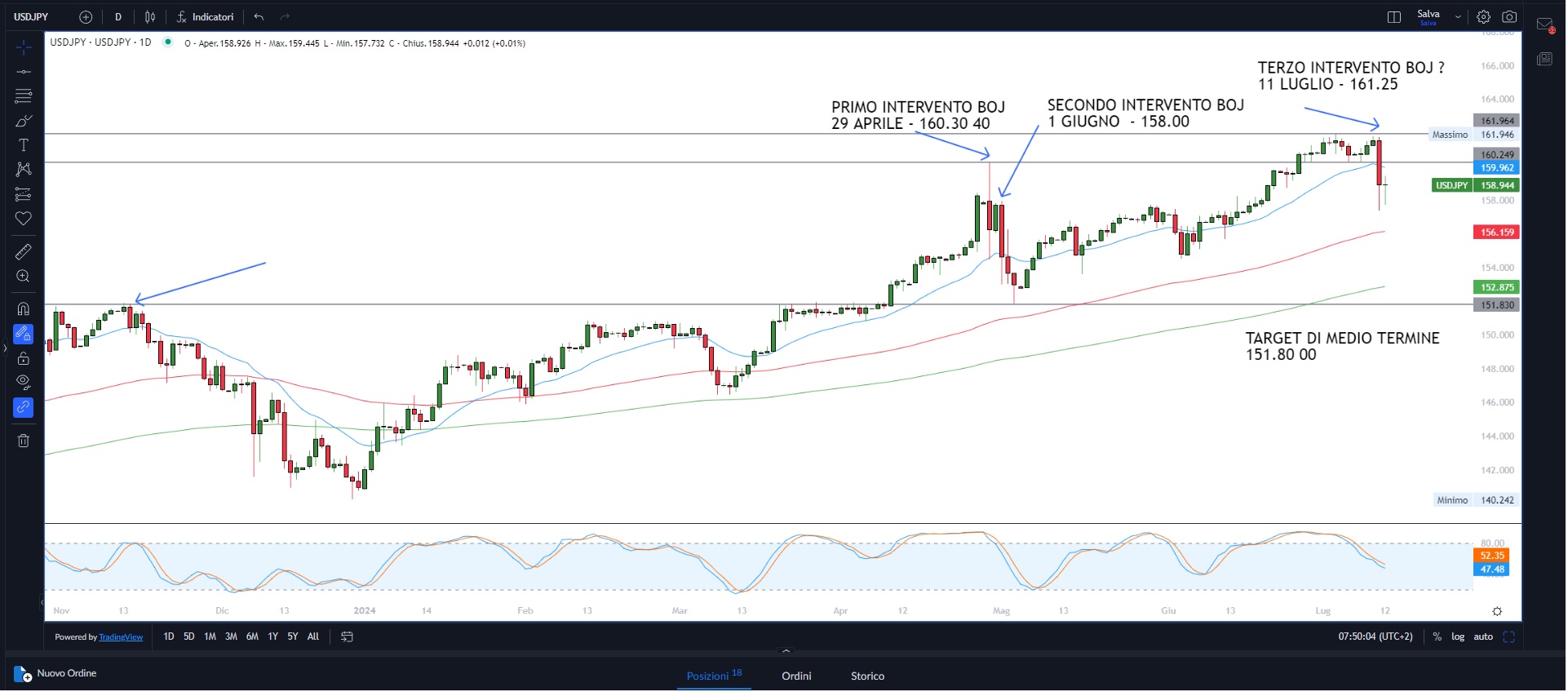Expand the Salva dropdown arrow
This screenshot has height=692, width=1568.
point(1458,17)
